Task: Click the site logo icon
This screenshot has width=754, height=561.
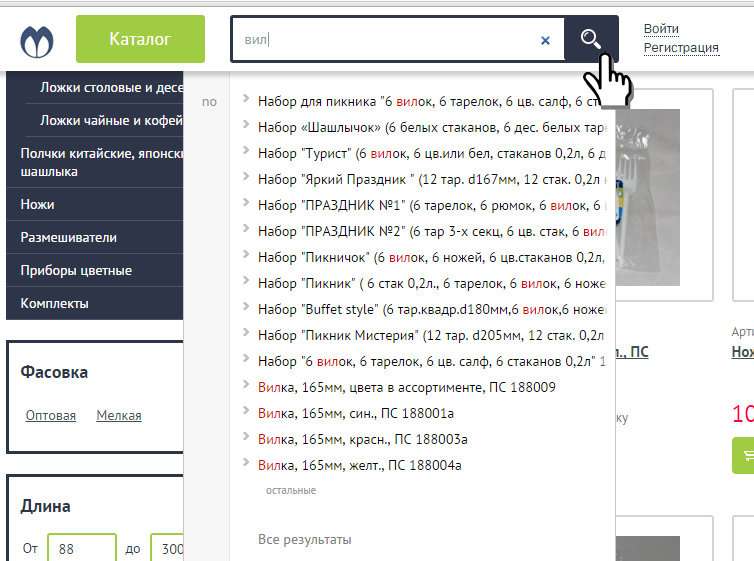Action: [37, 42]
